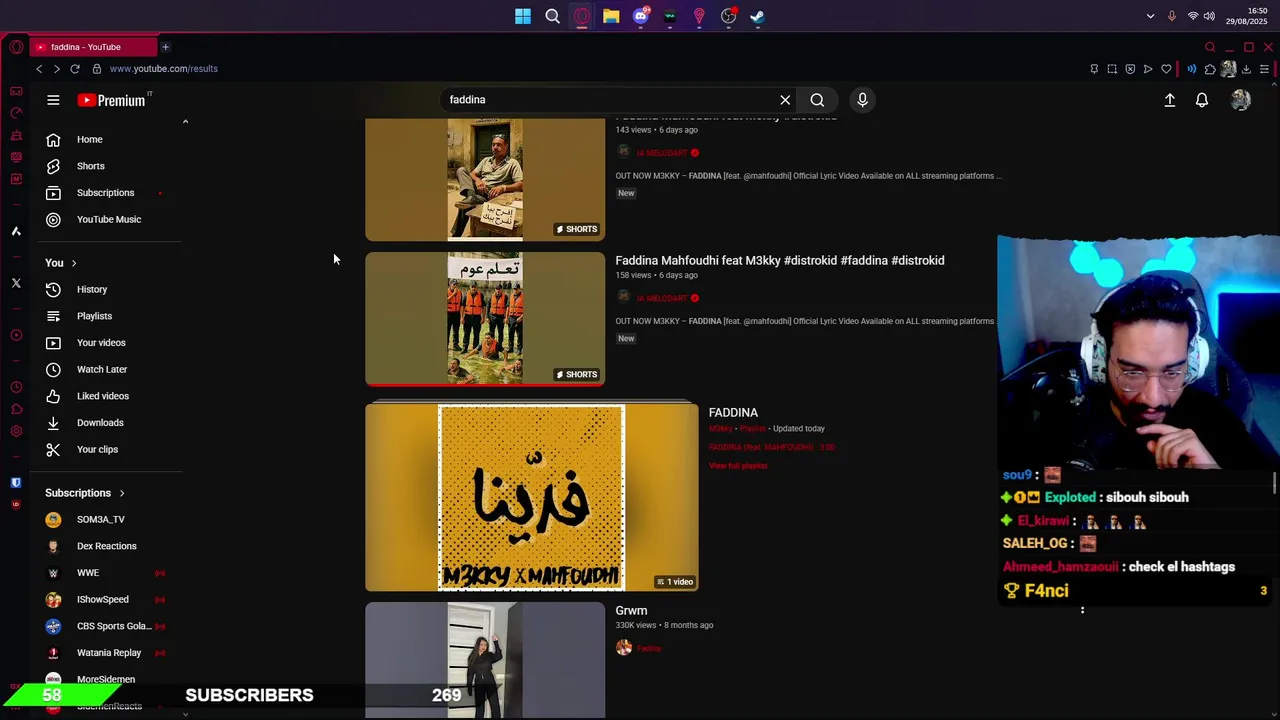Click the YouTube Premium logo
The width and height of the screenshot is (1280, 720).
coord(111,100)
